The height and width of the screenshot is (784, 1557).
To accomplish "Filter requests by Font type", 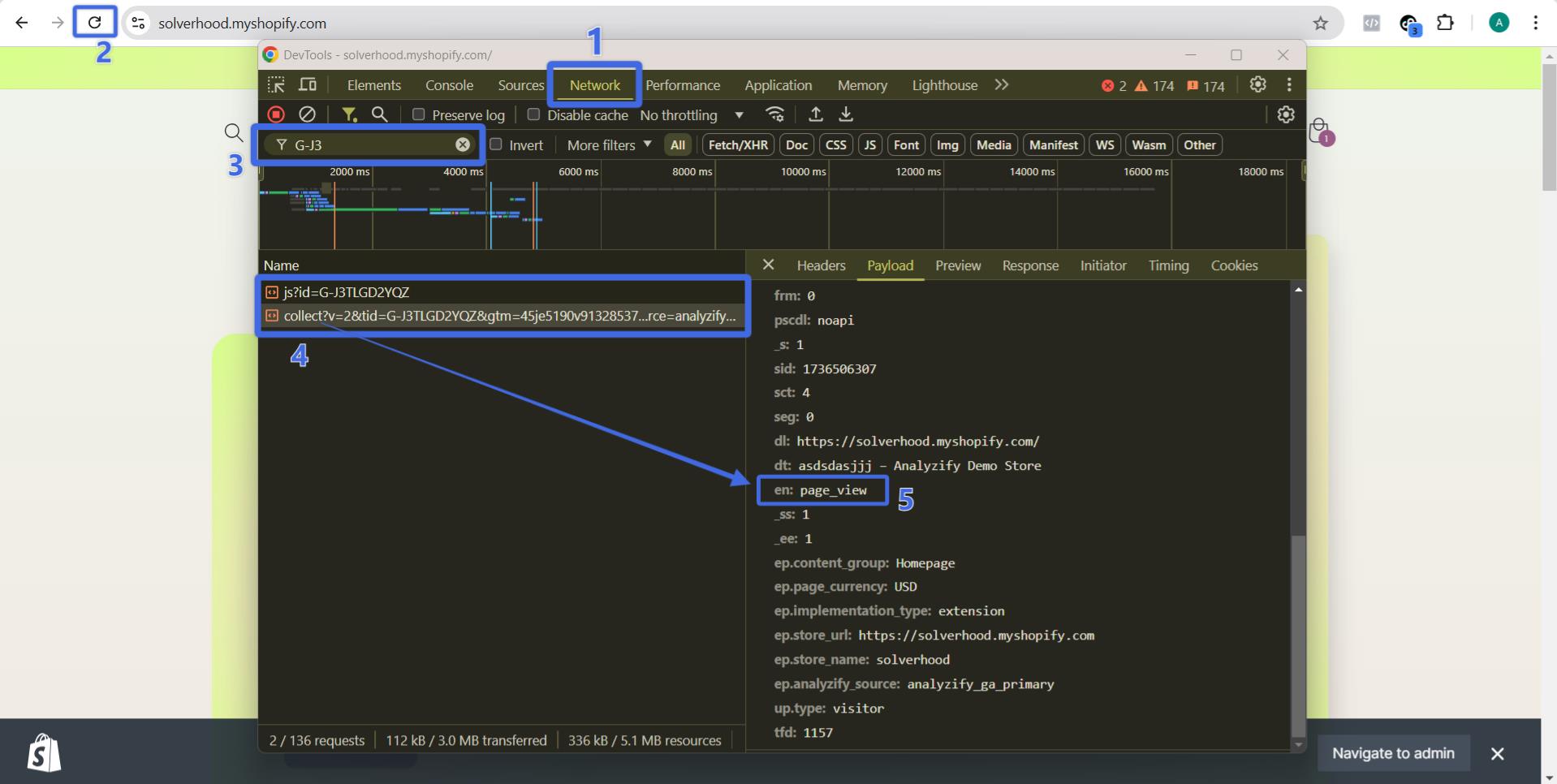I will point(906,144).
